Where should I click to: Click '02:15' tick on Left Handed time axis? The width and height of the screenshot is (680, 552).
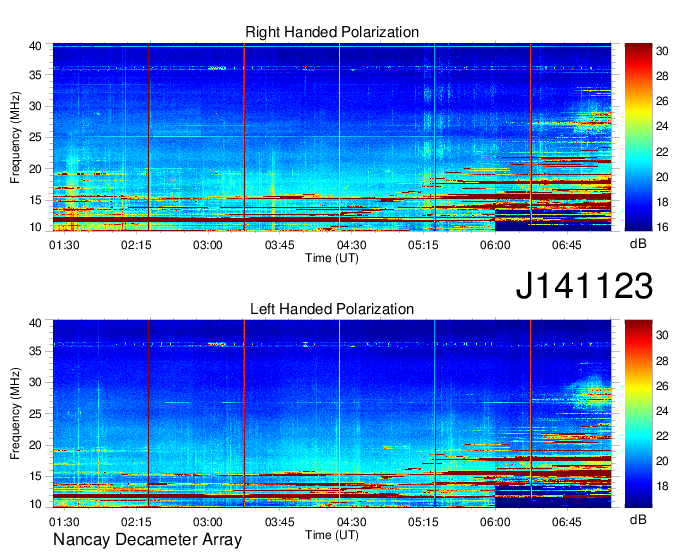tap(136, 522)
